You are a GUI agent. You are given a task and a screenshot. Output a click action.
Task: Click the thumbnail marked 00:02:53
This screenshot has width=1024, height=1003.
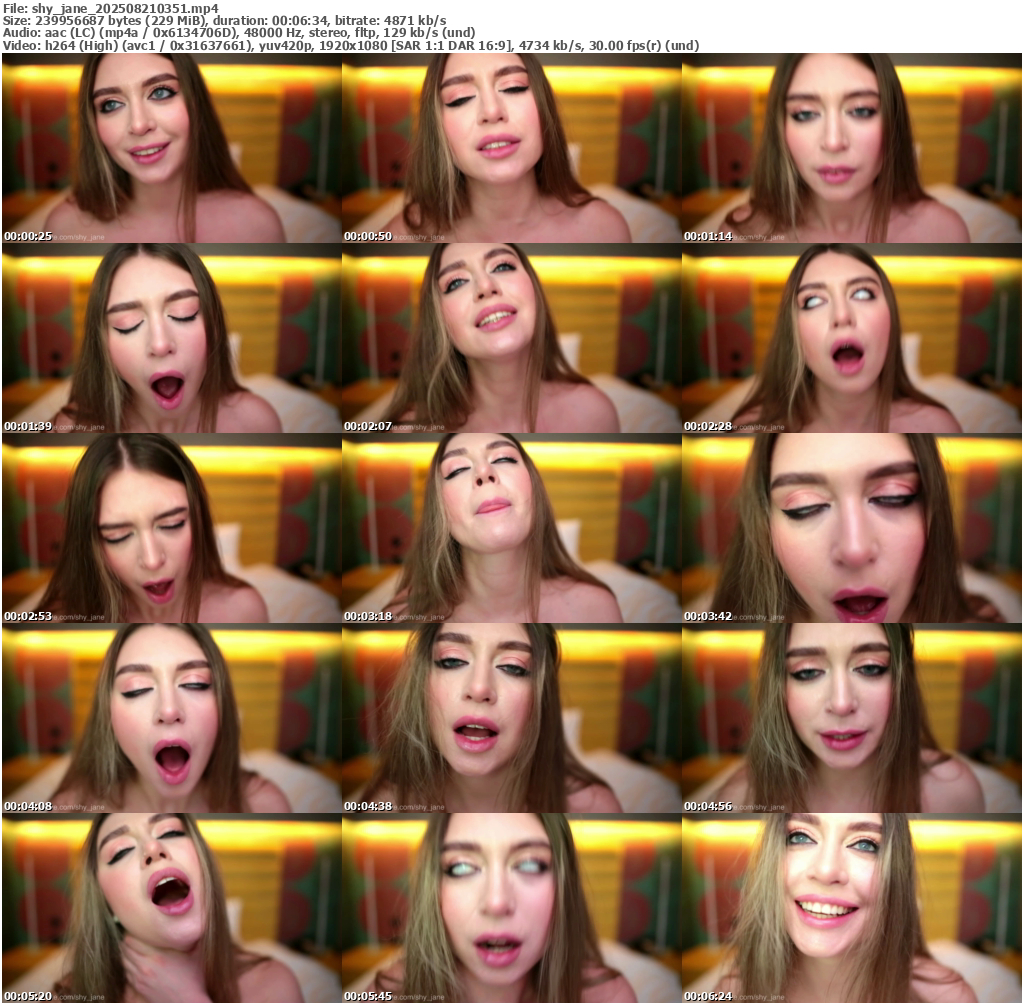171,528
